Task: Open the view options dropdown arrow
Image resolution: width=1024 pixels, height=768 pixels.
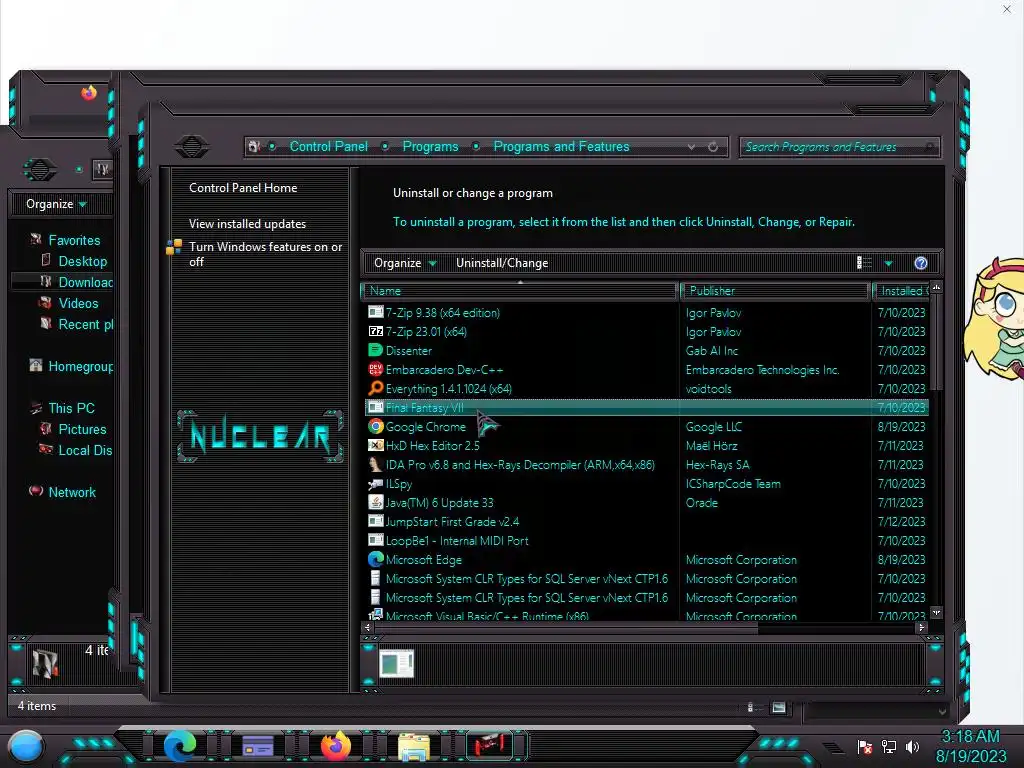Action: [888, 263]
